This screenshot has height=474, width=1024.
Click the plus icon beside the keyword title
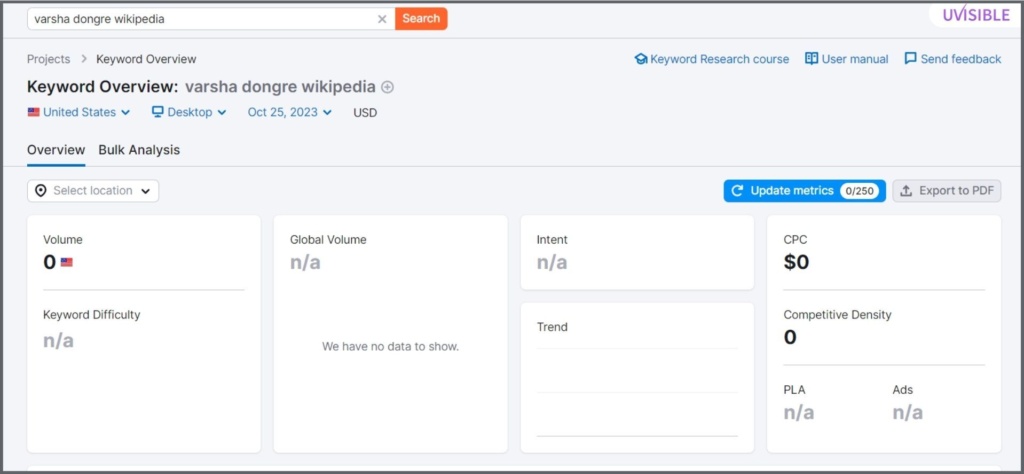pyautogui.click(x=387, y=87)
